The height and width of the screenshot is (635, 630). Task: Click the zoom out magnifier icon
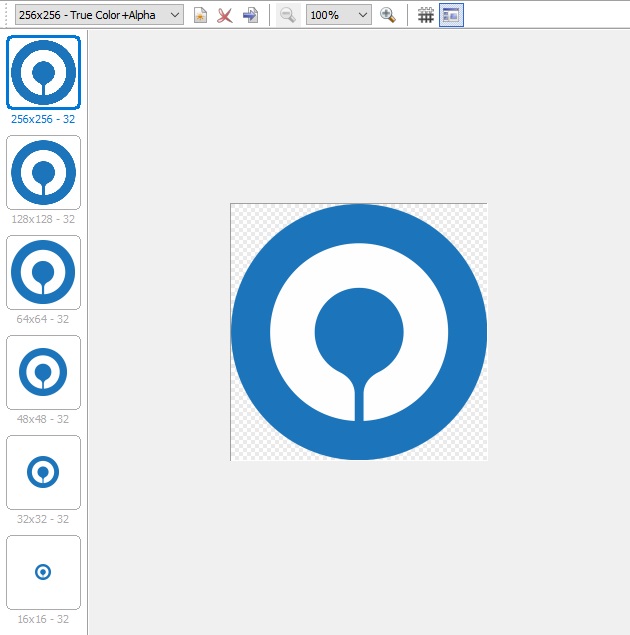[x=287, y=15]
